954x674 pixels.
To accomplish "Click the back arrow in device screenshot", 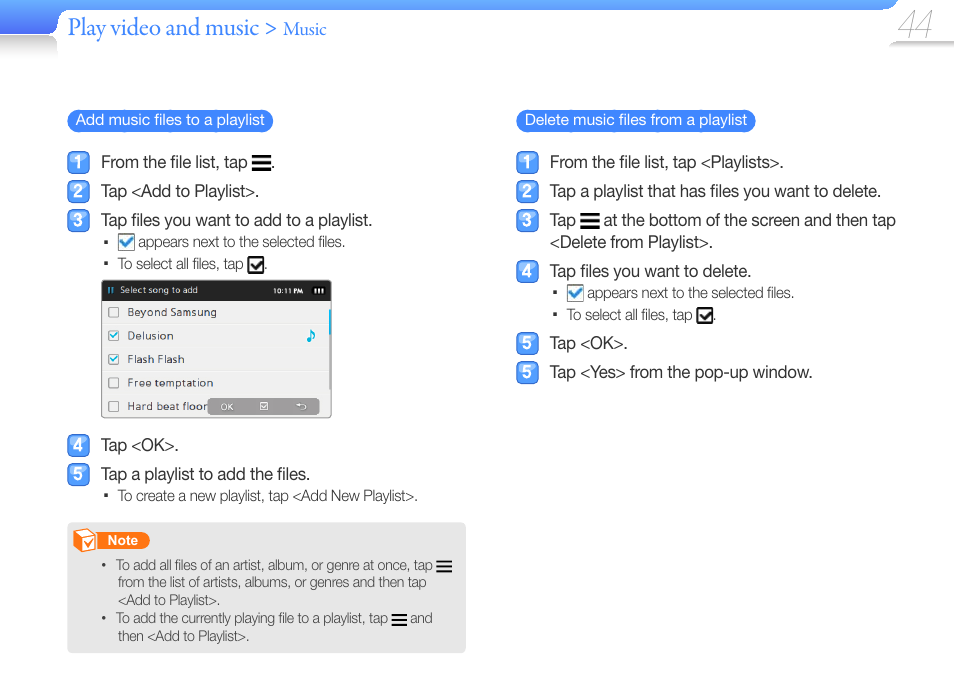I will click(301, 406).
